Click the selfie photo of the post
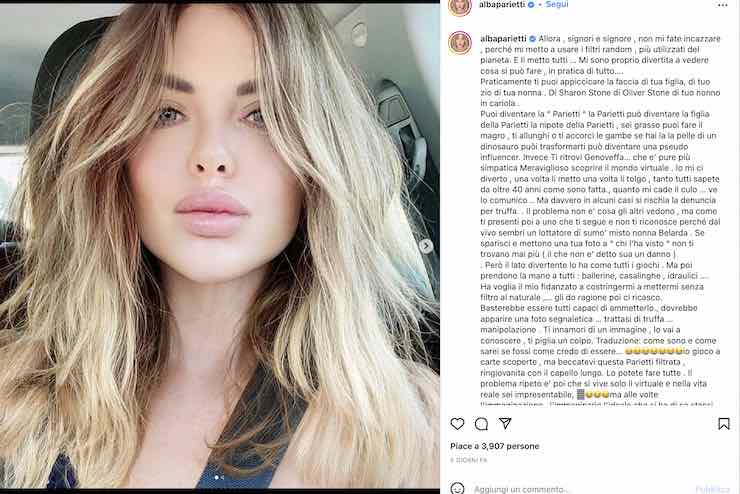The height and width of the screenshot is (494, 740). 220,246
